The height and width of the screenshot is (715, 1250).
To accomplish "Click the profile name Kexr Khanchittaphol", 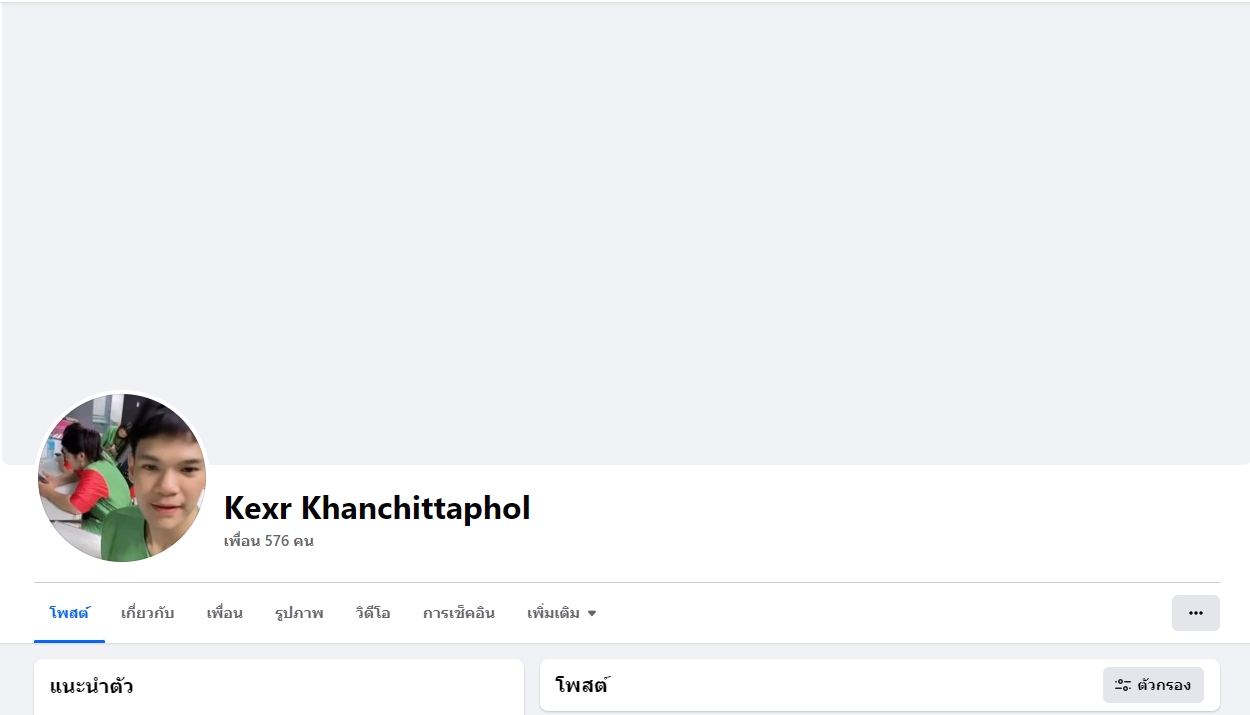I will pyautogui.click(x=377, y=508).
